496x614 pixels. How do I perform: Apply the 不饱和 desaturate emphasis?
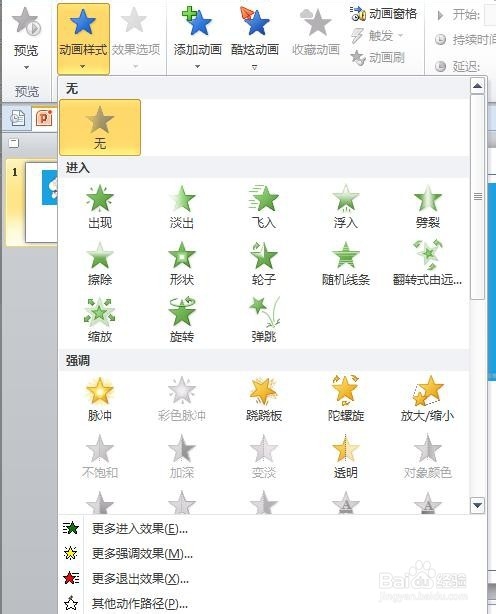click(100, 457)
